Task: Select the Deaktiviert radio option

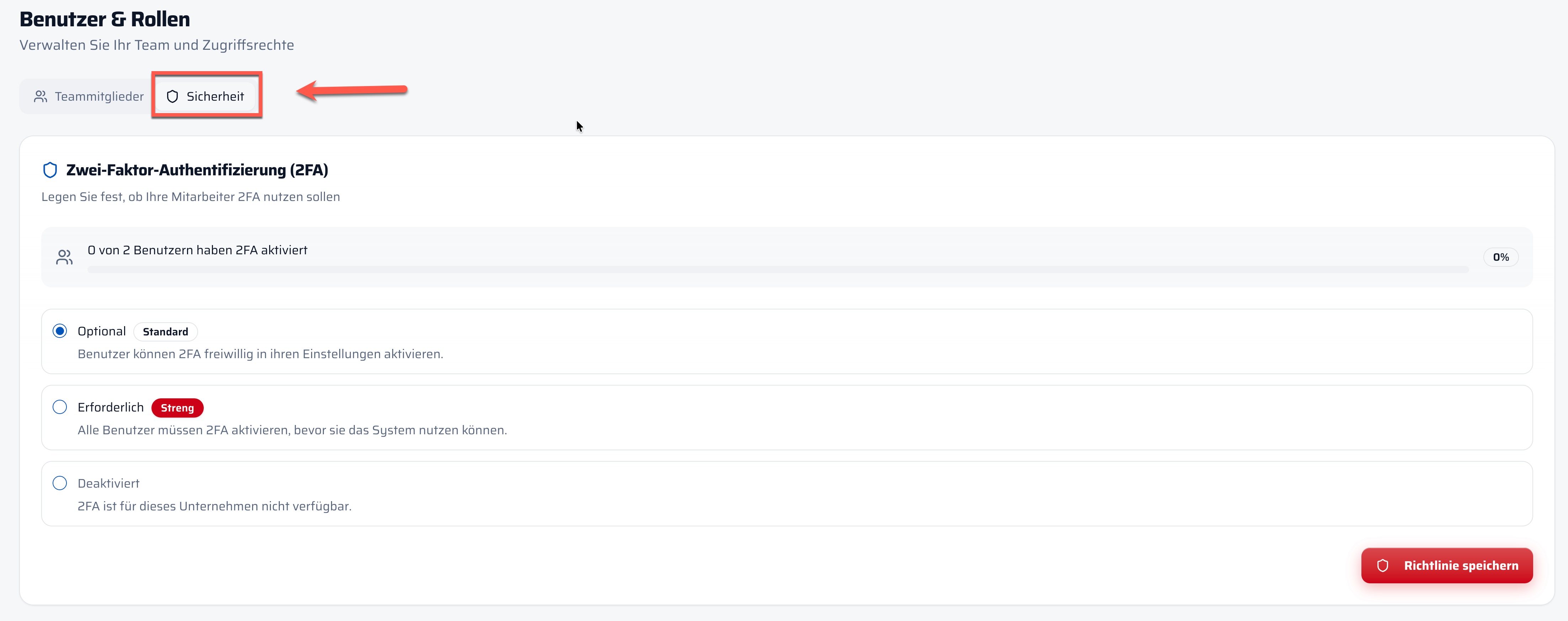Action: [x=60, y=483]
